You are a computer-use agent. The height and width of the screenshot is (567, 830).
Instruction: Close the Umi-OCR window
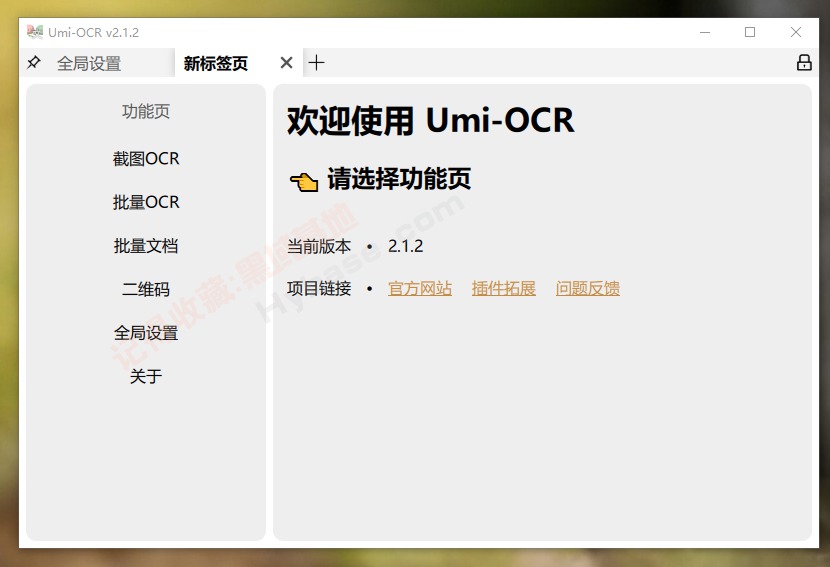[796, 32]
